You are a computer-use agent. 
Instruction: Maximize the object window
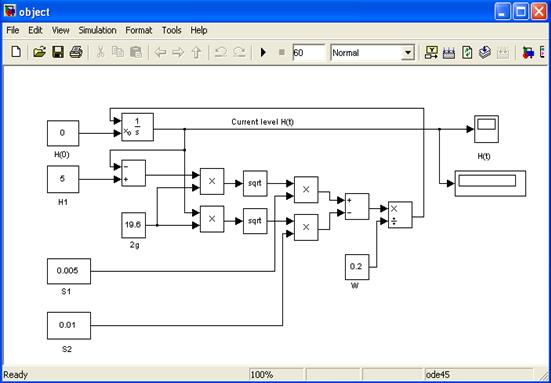pos(521,13)
